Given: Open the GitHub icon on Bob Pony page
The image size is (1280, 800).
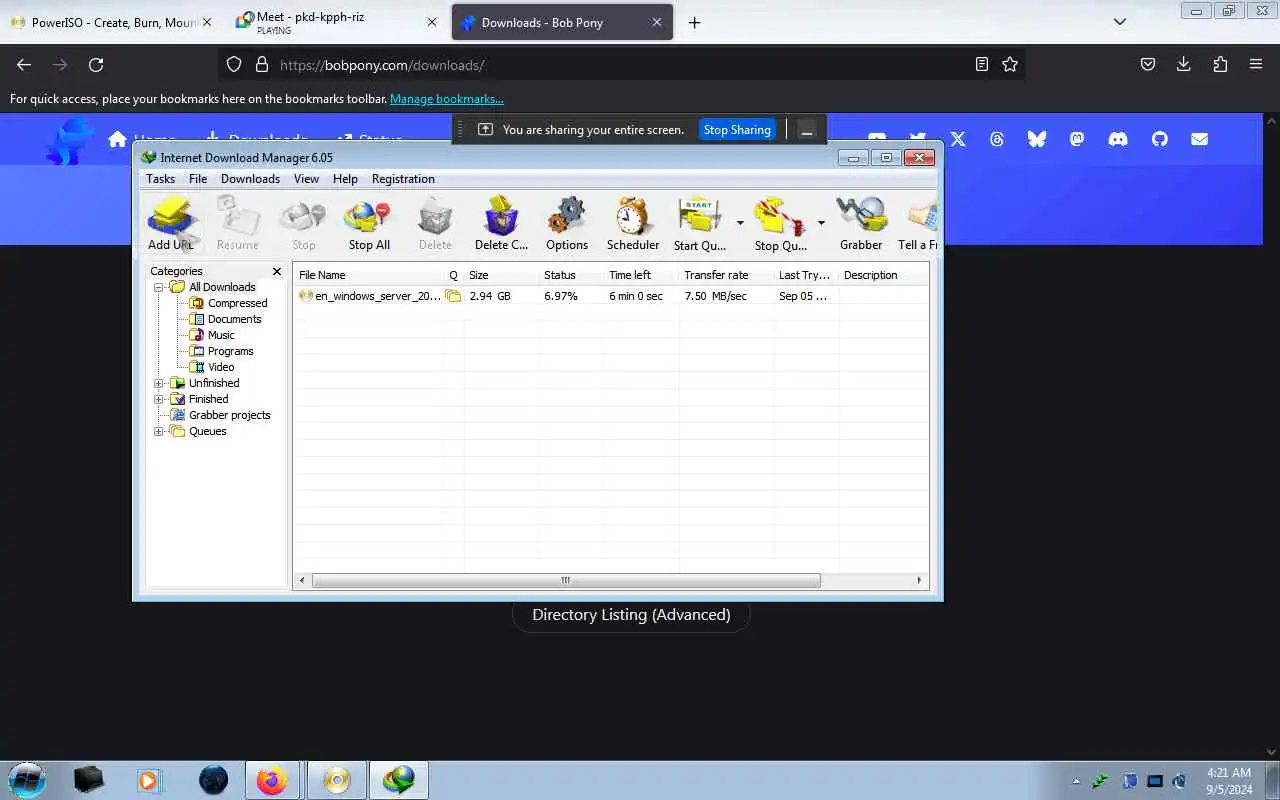Looking at the screenshot, I should coord(1159,139).
